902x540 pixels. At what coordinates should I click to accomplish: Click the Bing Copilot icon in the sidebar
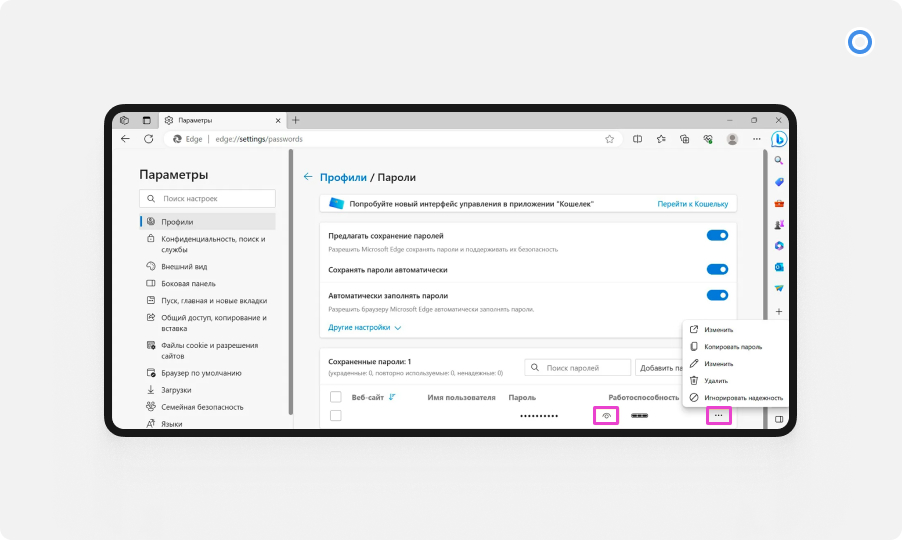coord(778,139)
